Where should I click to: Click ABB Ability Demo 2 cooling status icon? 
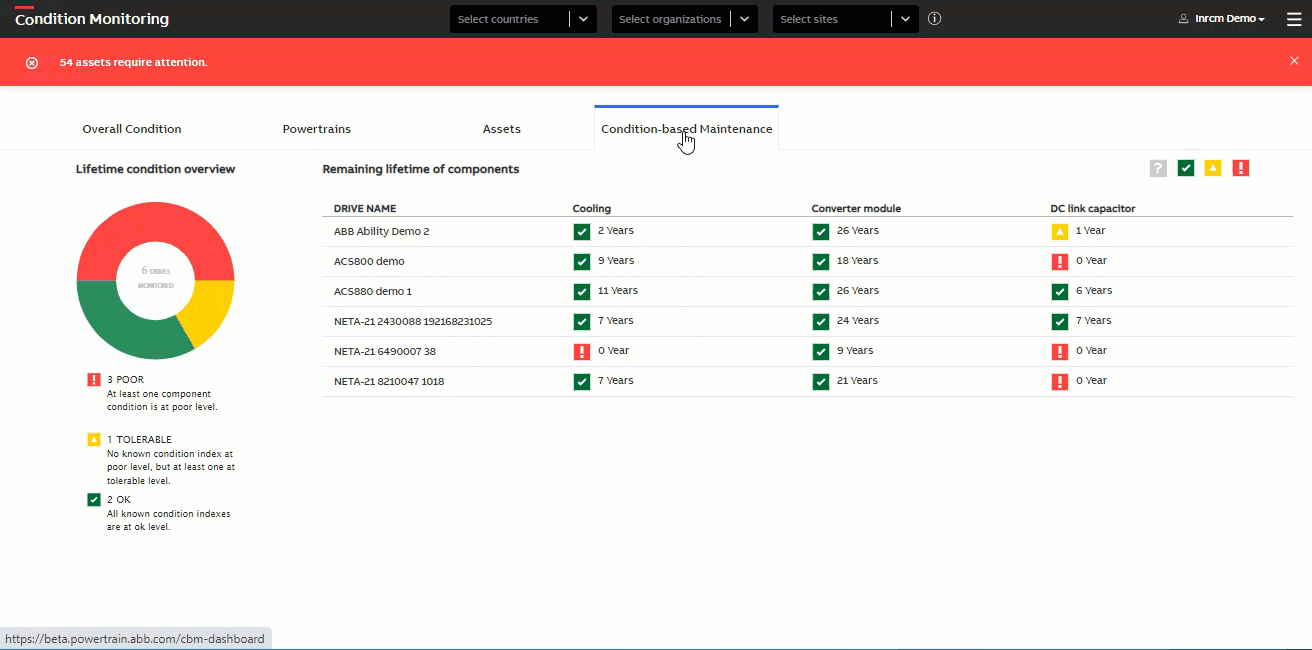pos(582,232)
